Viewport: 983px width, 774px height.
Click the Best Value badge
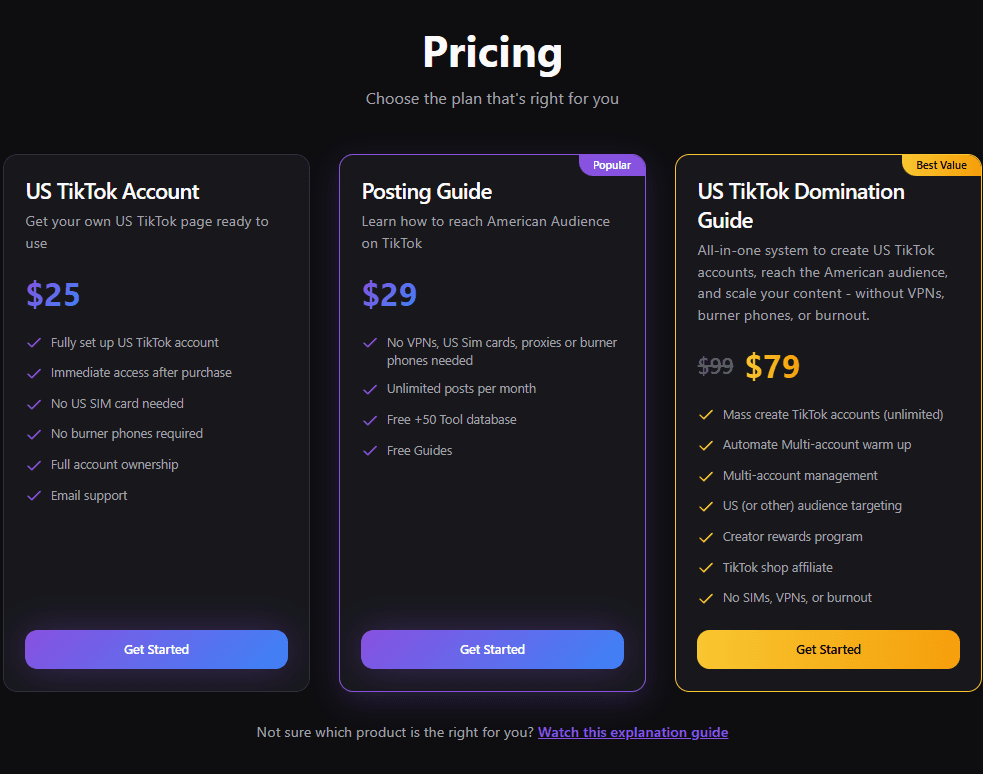[x=941, y=165]
